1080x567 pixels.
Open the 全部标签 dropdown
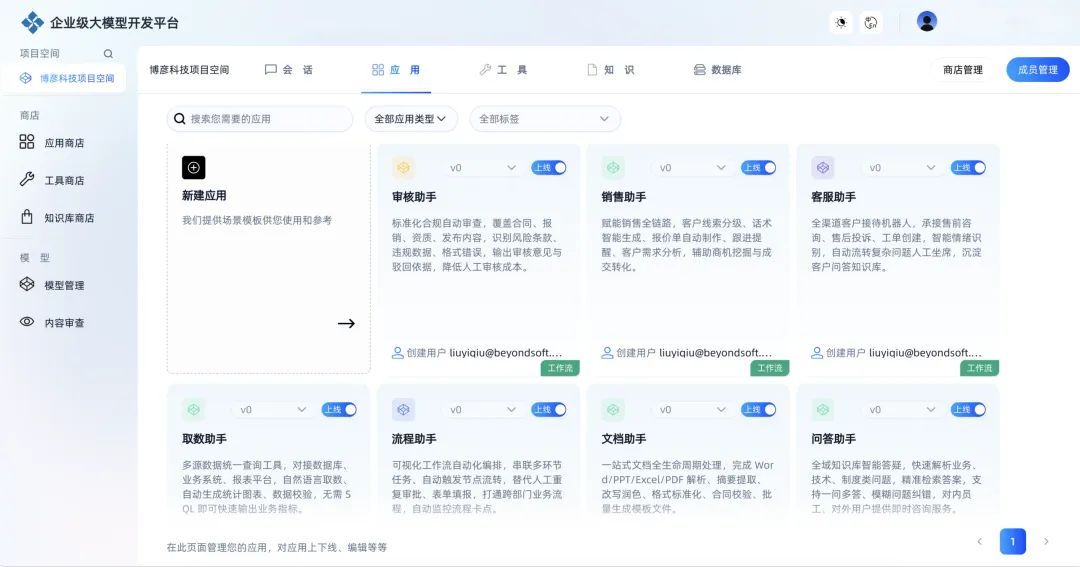[544, 118]
